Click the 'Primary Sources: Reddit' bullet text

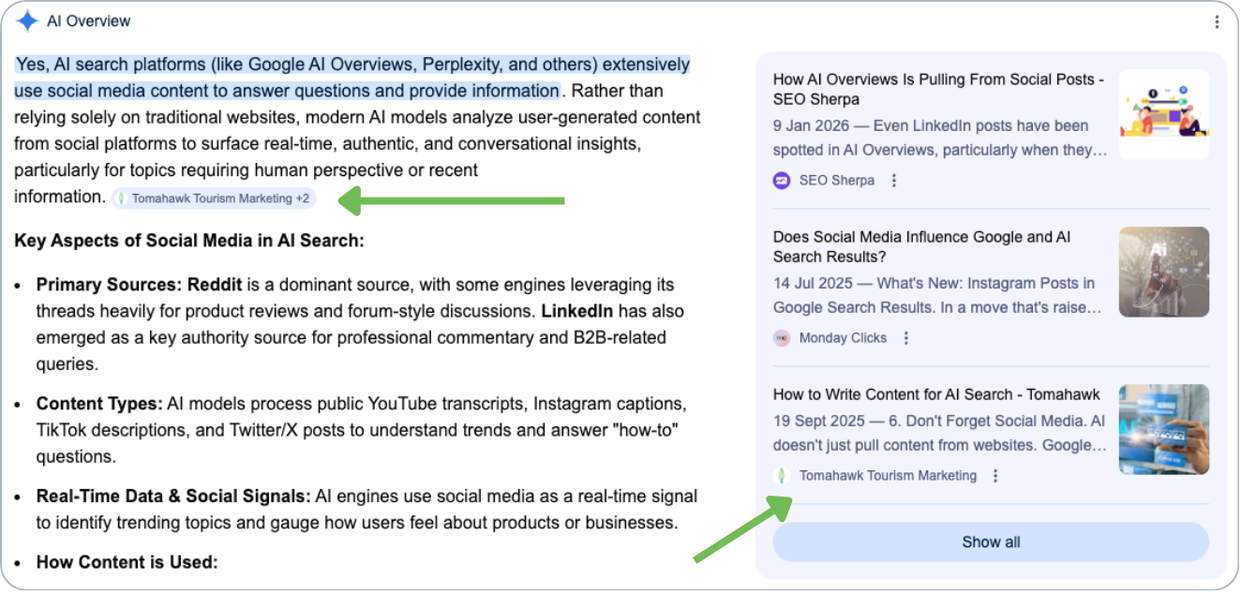139,285
